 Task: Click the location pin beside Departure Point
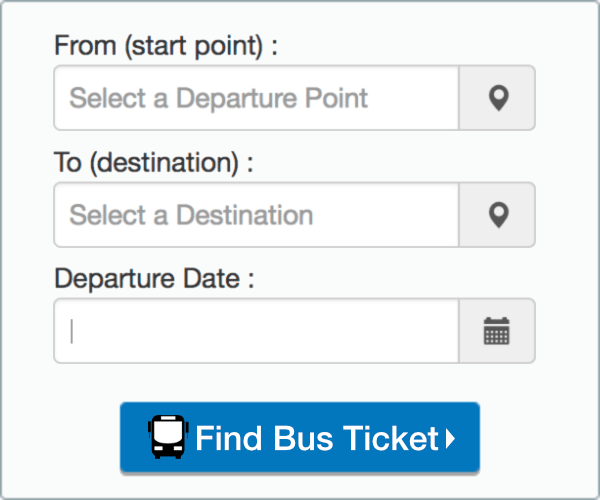pyautogui.click(x=497, y=98)
